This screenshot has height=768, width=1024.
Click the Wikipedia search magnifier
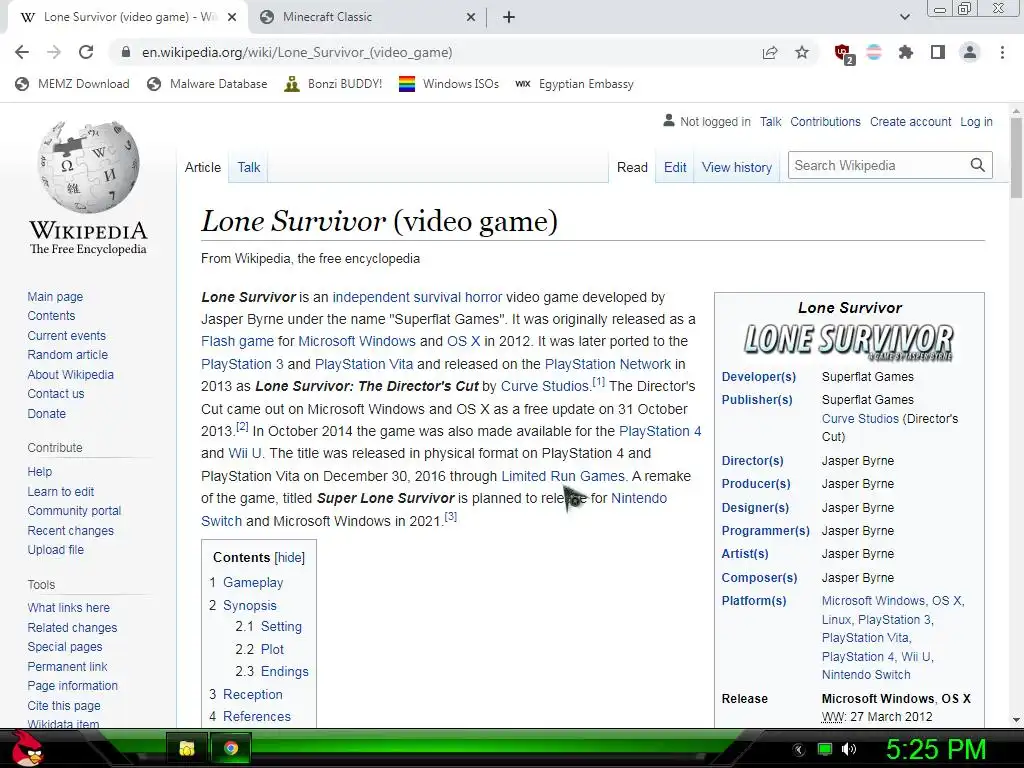(977, 165)
